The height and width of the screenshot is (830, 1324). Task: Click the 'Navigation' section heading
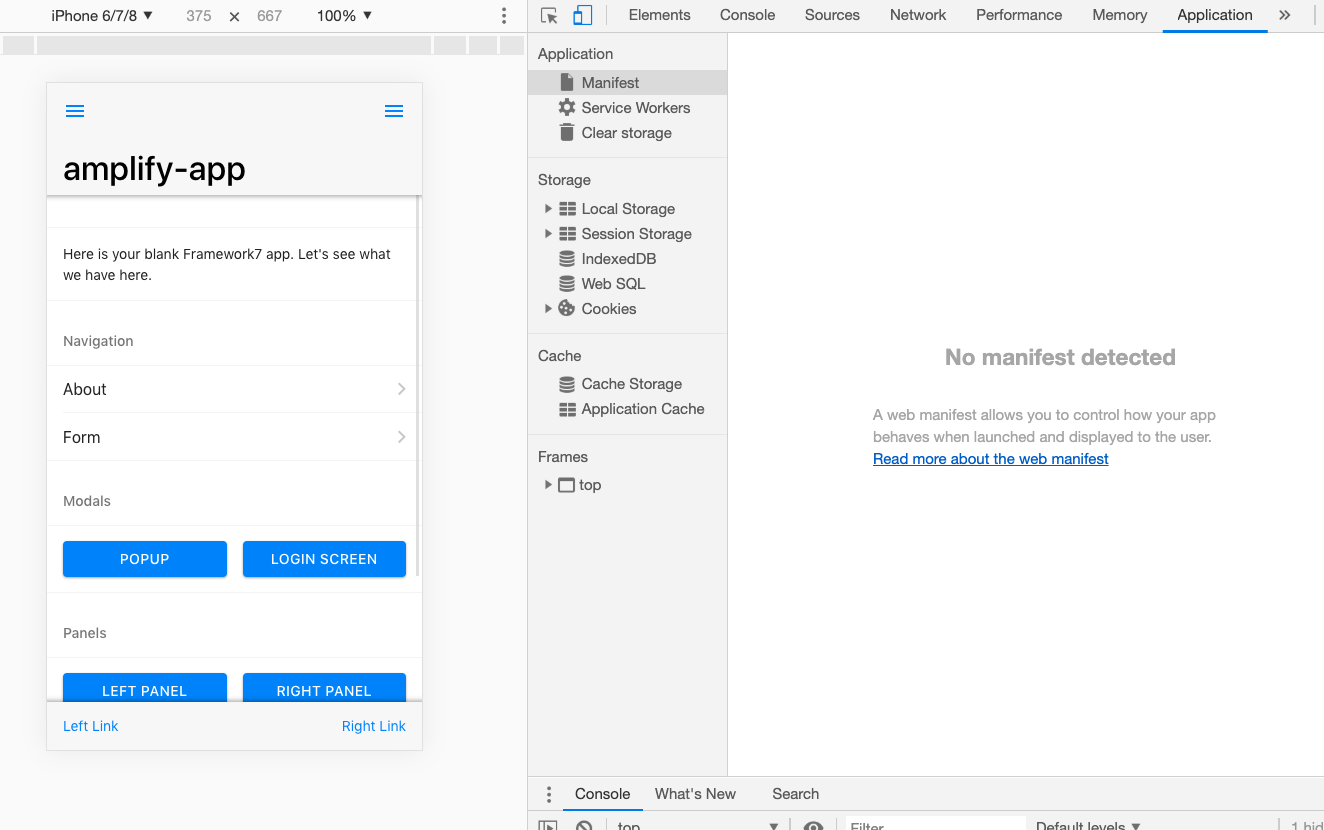click(98, 341)
